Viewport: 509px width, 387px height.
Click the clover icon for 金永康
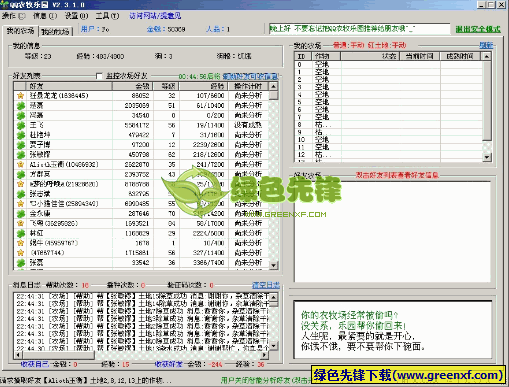21,213
